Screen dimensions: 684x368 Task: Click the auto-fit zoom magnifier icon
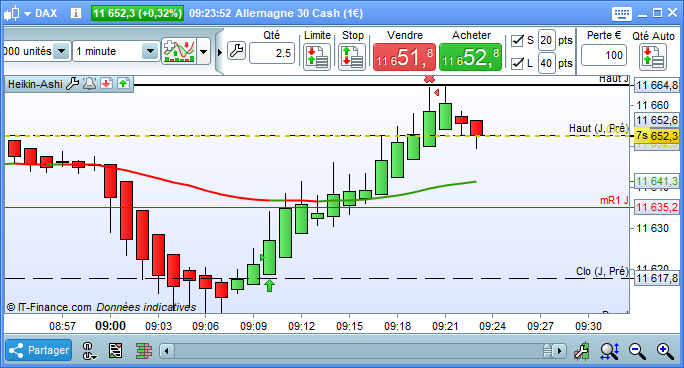(x=609, y=351)
